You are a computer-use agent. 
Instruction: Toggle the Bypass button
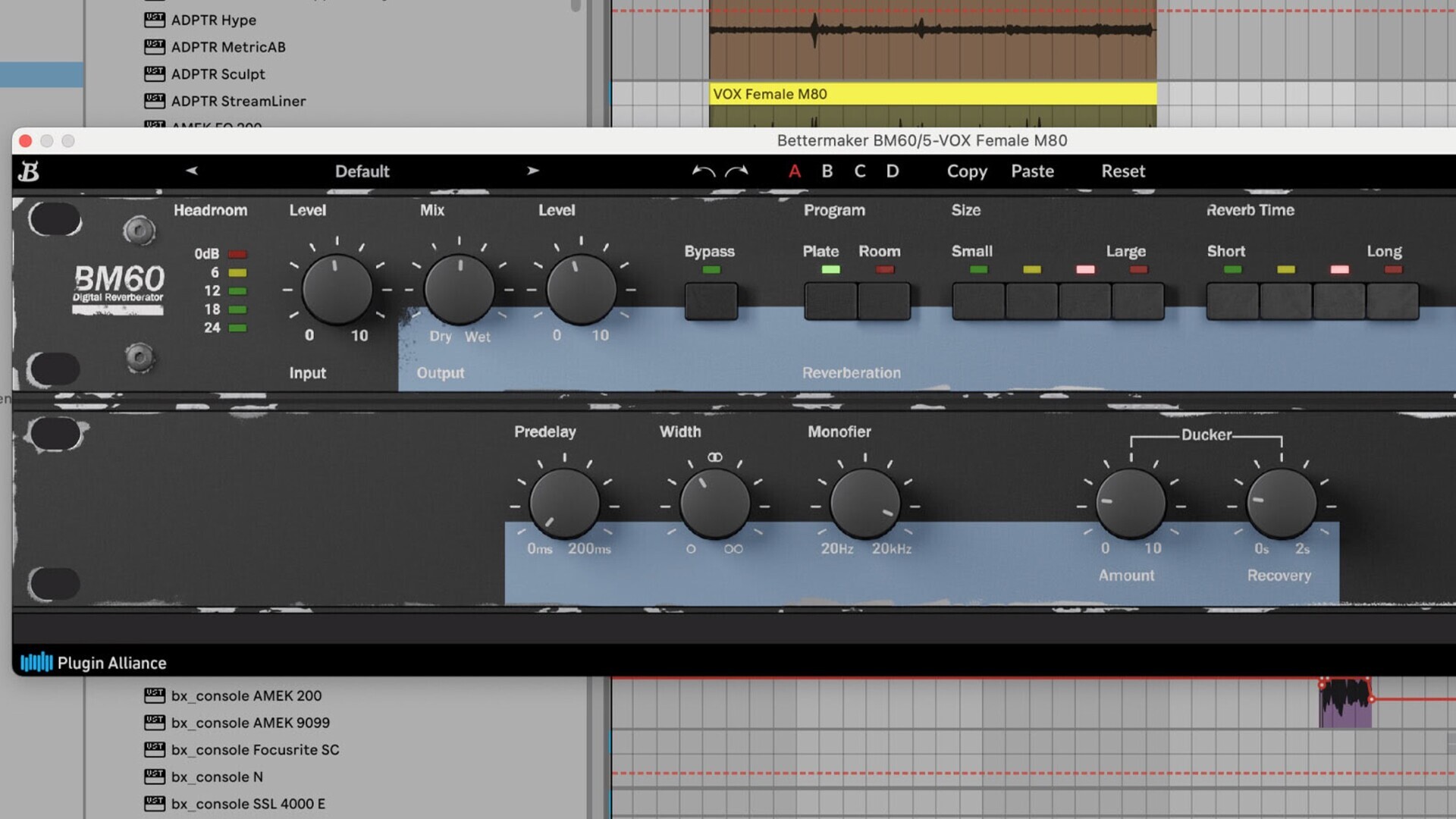(x=711, y=301)
